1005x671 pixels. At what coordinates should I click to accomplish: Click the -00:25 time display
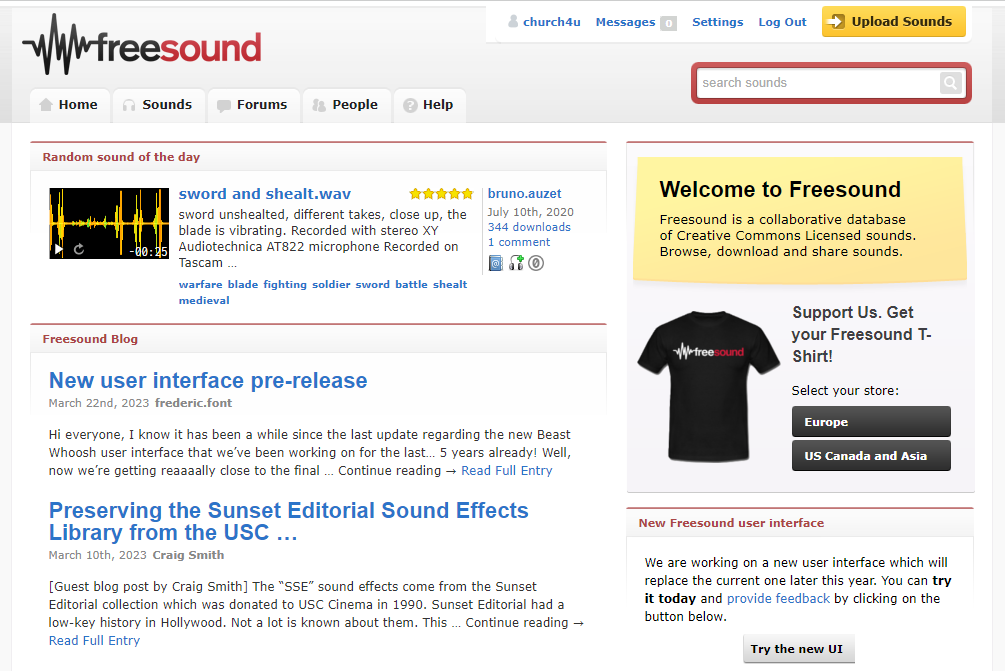coord(149,252)
